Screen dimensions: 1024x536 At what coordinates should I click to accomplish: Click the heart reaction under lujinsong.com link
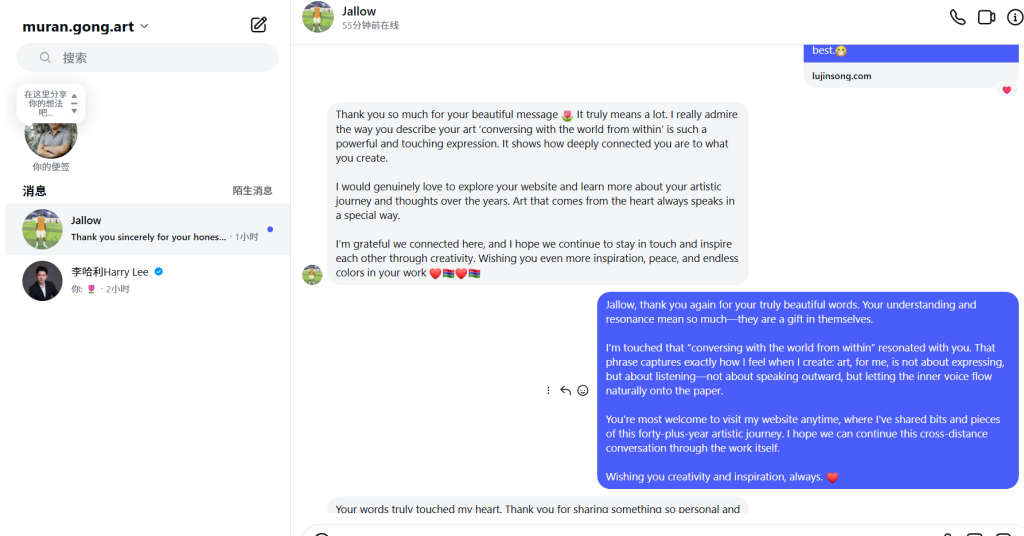pyautogui.click(x=1006, y=90)
